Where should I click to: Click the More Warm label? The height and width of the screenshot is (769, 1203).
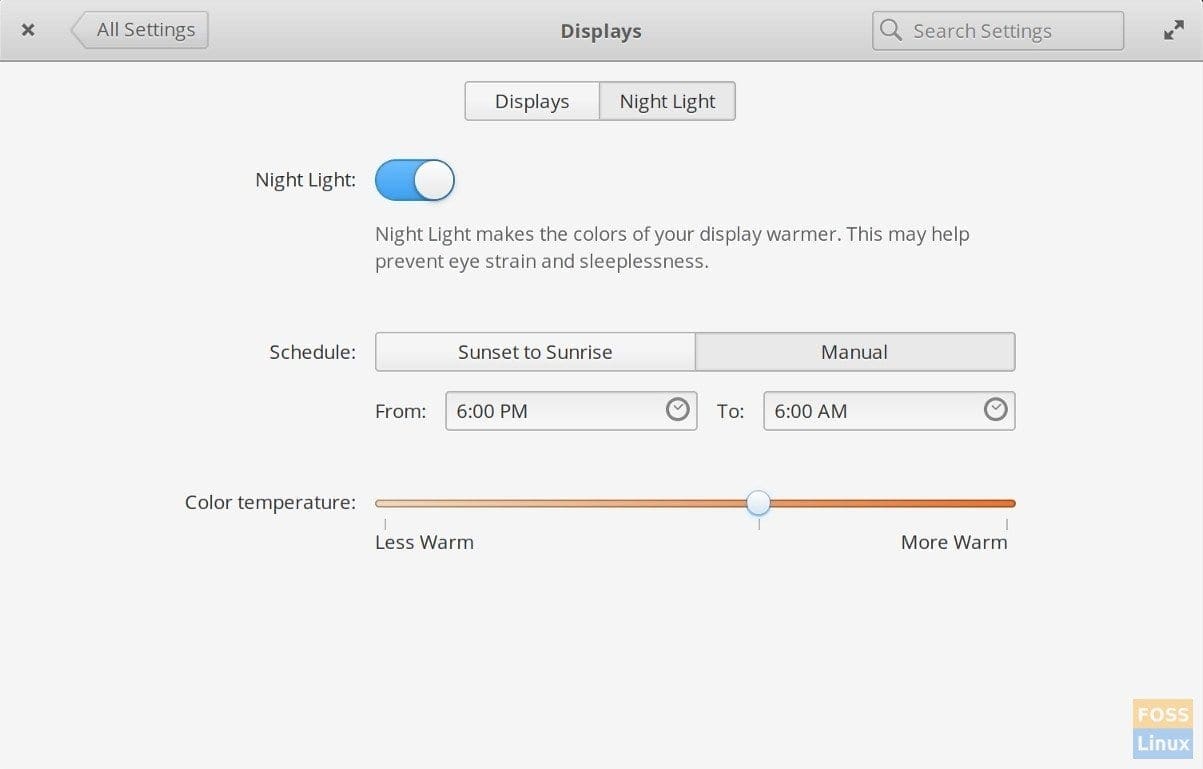954,542
